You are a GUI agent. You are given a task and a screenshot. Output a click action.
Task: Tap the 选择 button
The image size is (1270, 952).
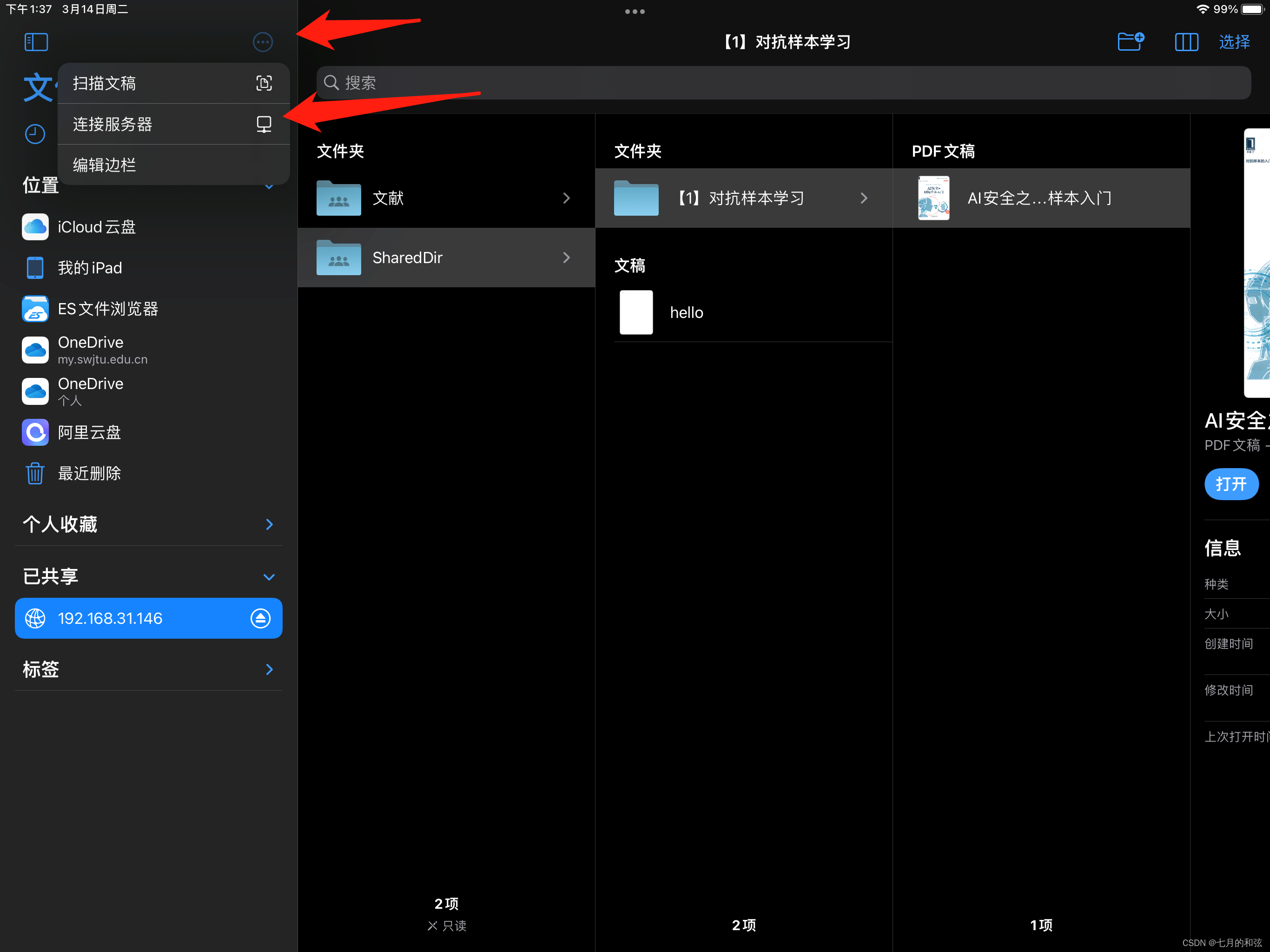tap(1234, 42)
